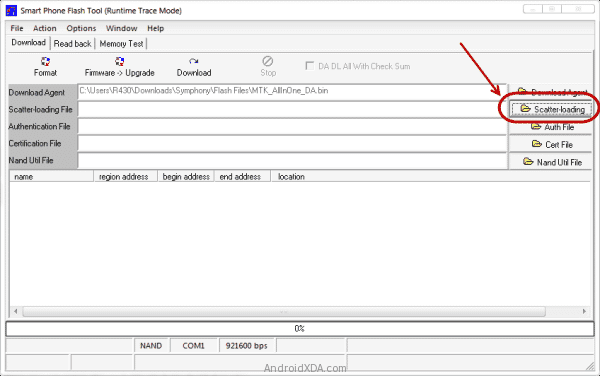
Task: Click the Stop toolbar icon
Action: pyautogui.click(x=267, y=61)
